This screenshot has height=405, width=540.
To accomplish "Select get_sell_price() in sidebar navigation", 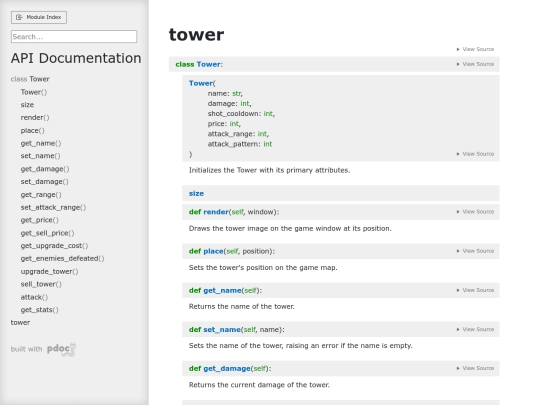I will pos(47,233).
